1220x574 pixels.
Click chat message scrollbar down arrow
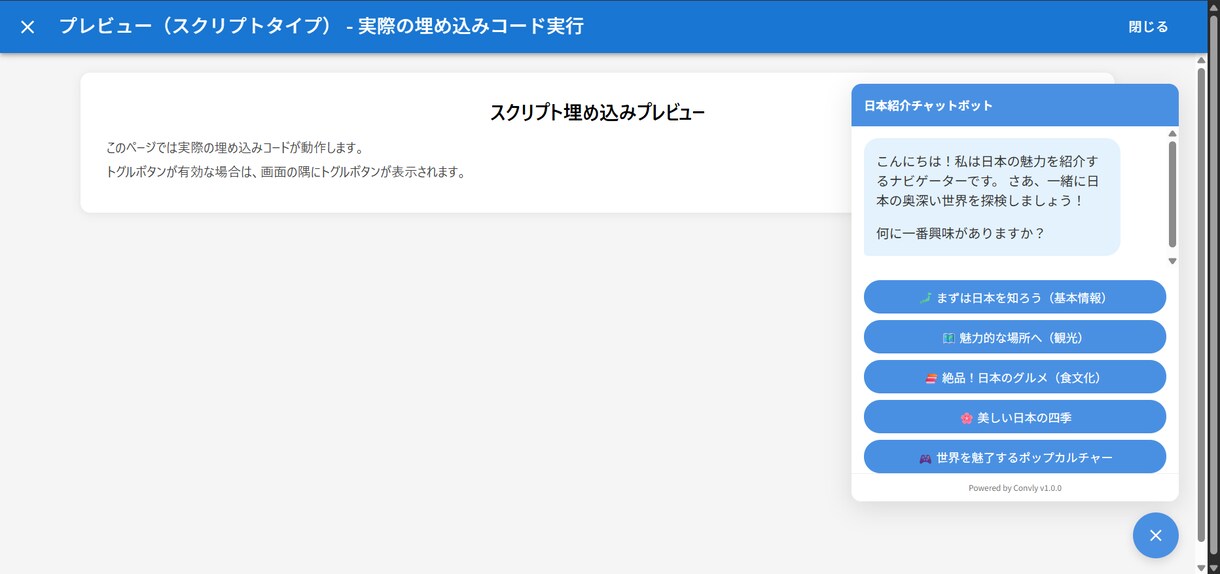coord(1172,261)
